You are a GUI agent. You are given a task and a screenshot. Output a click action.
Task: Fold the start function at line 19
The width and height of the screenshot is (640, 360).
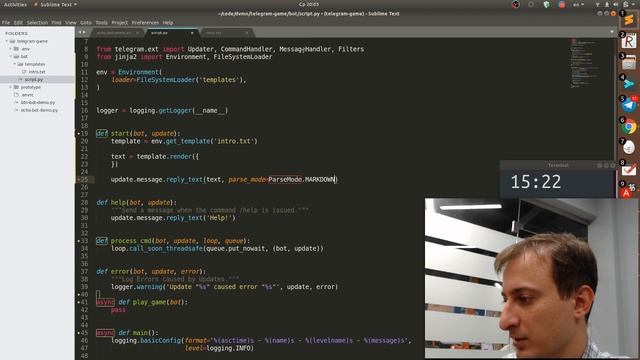tap(78, 133)
